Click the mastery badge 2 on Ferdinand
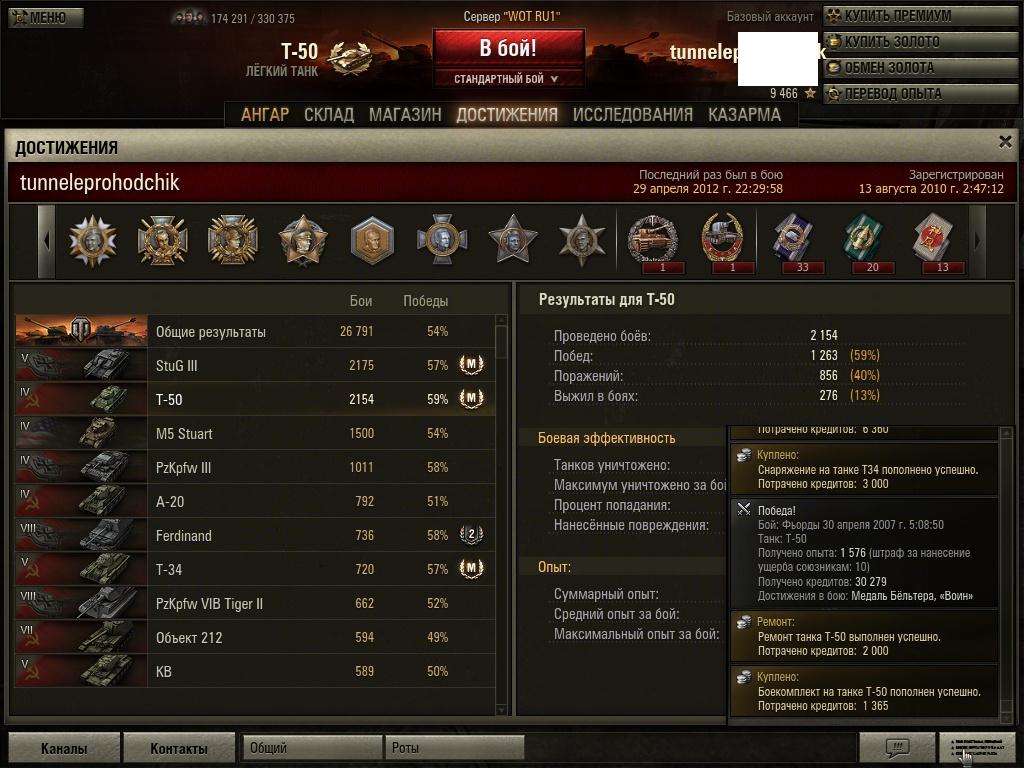Viewport: 1024px width, 768px height. point(471,534)
